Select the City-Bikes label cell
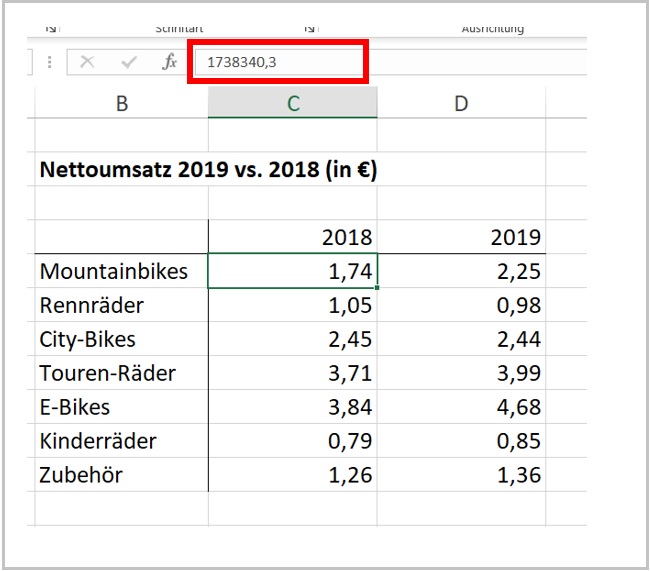The height and width of the screenshot is (571, 650). coord(121,339)
